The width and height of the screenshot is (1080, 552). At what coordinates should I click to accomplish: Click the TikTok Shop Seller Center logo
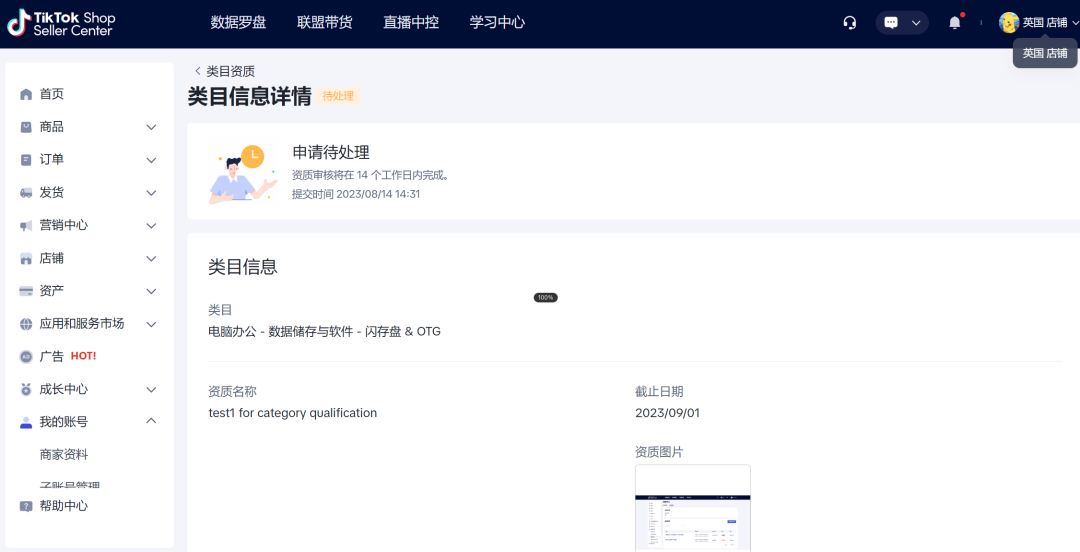pyautogui.click(x=61, y=23)
